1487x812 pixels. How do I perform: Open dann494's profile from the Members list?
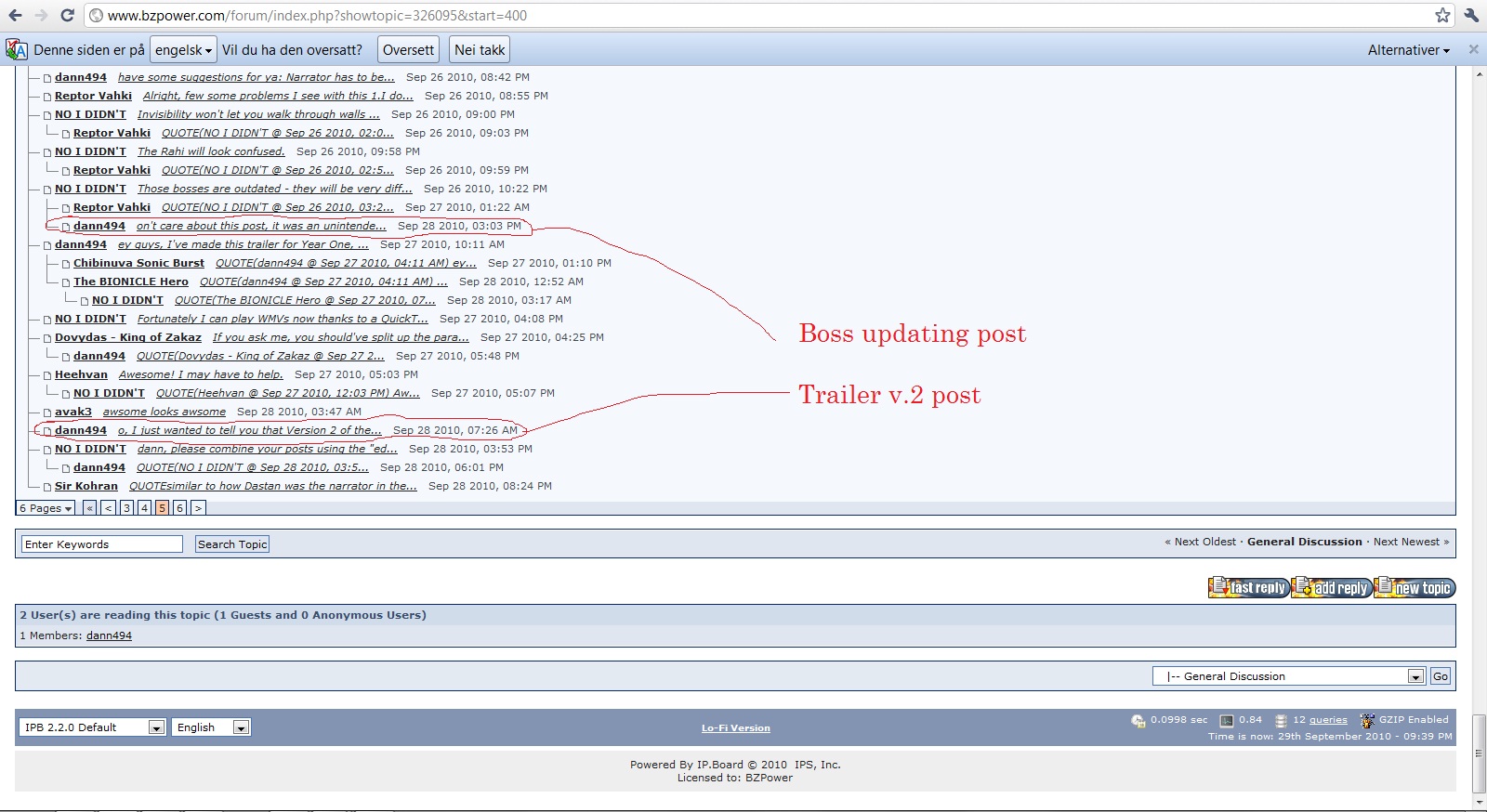[x=109, y=636]
